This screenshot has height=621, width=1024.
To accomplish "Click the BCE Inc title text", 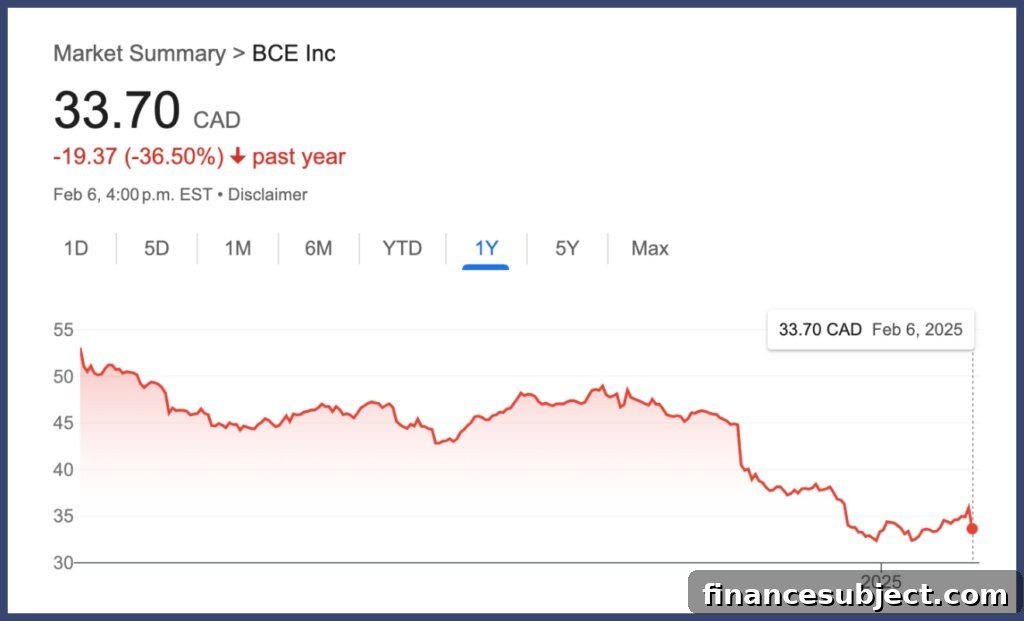I will (x=294, y=54).
